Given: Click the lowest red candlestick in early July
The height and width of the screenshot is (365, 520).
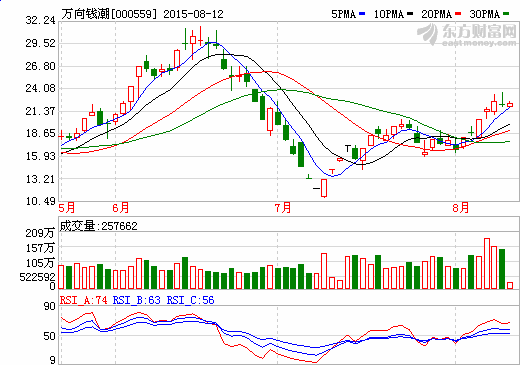Looking at the screenshot, I should click(x=324, y=188).
